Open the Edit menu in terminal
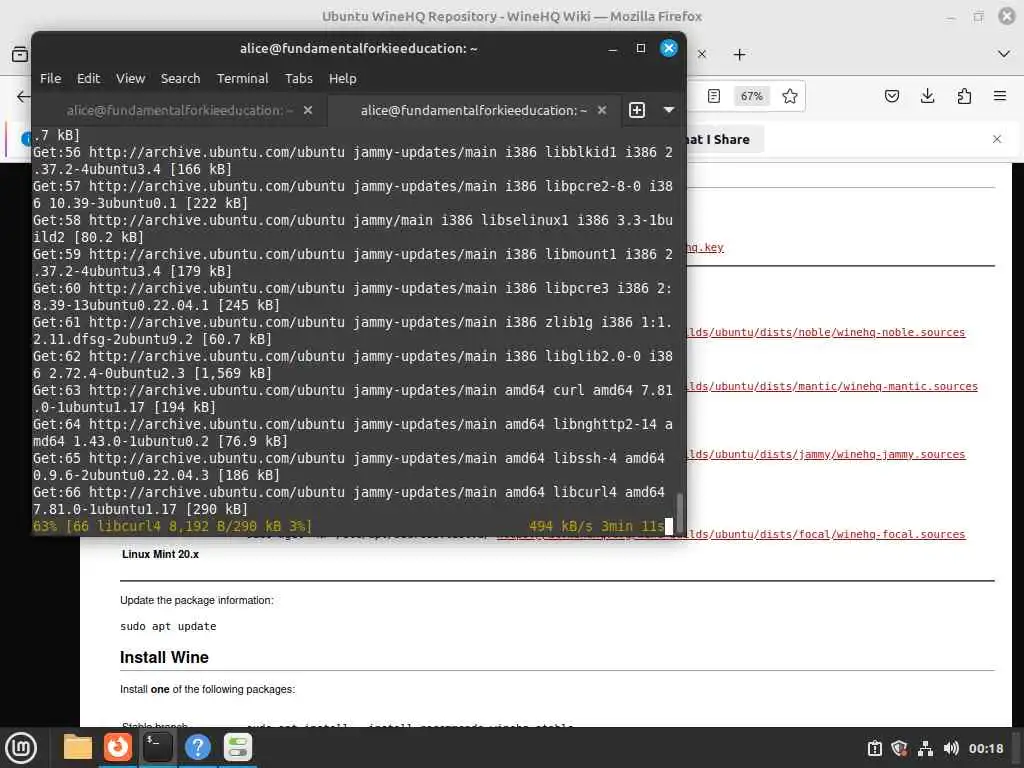 tap(88, 78)
